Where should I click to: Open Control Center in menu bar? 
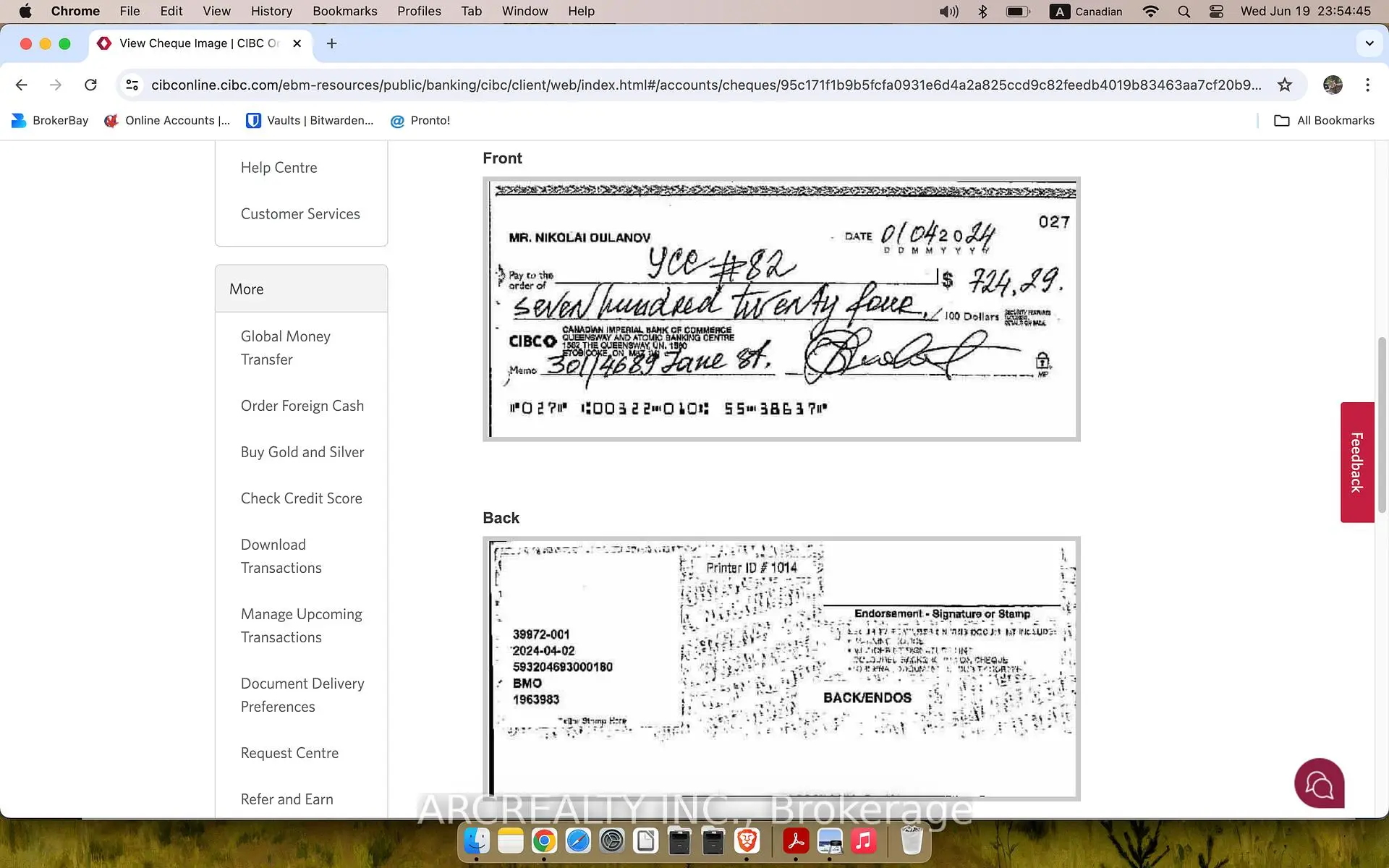click(x=1216, y=12)
